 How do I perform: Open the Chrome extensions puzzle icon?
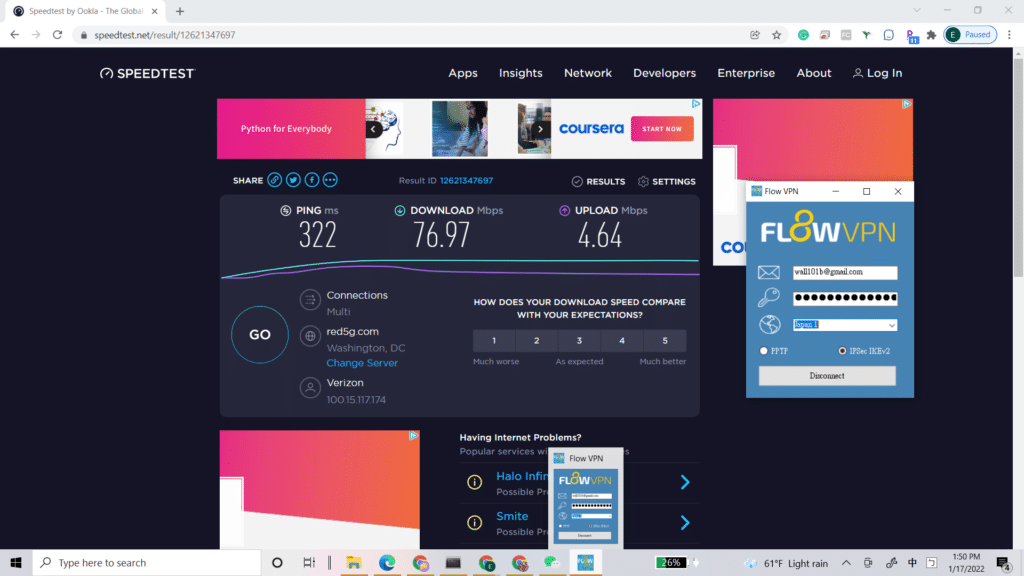click(931, 35)
